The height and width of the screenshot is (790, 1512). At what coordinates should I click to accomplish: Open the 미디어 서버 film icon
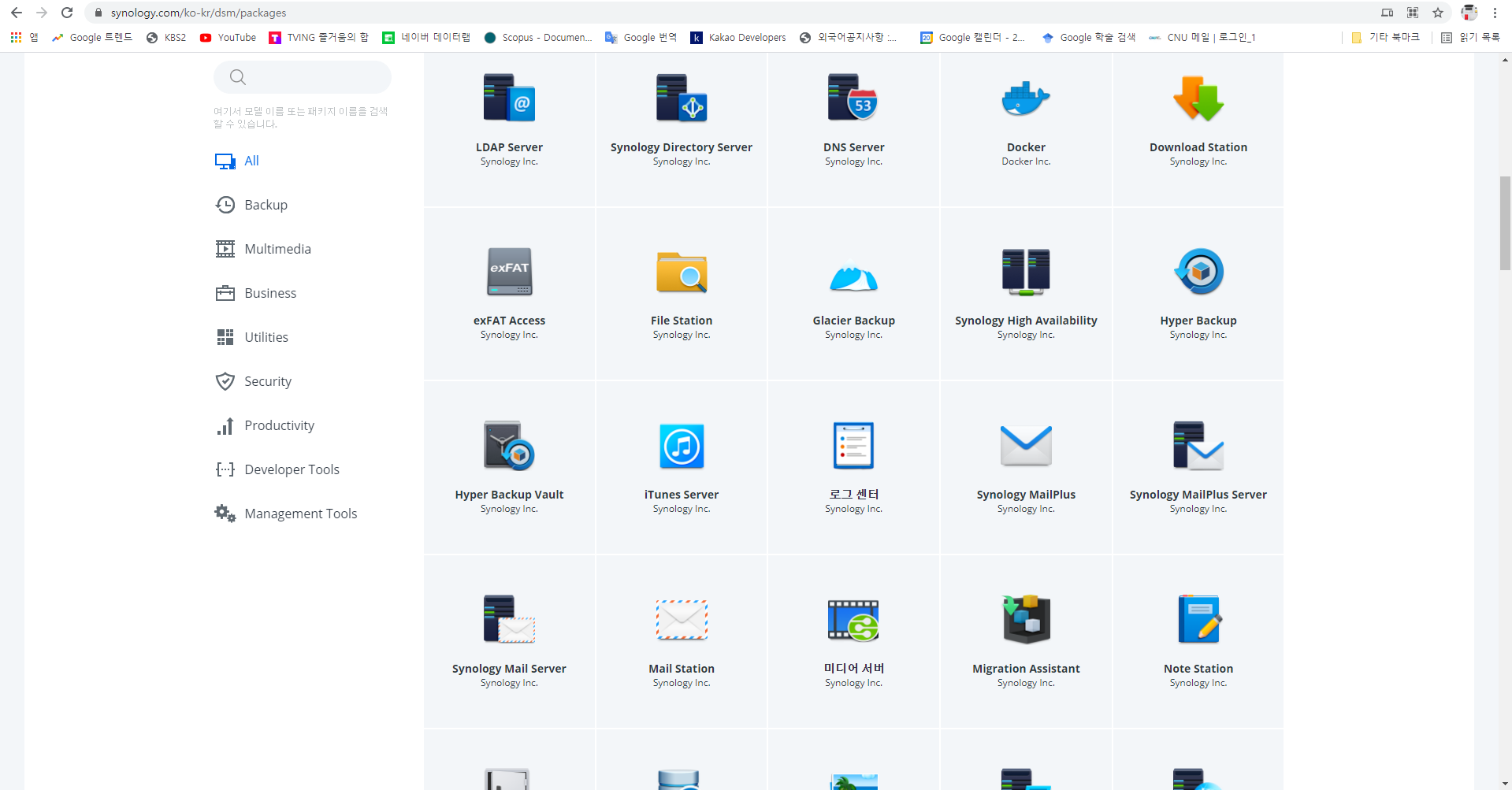pyautogui.click(x=853, y=620)
